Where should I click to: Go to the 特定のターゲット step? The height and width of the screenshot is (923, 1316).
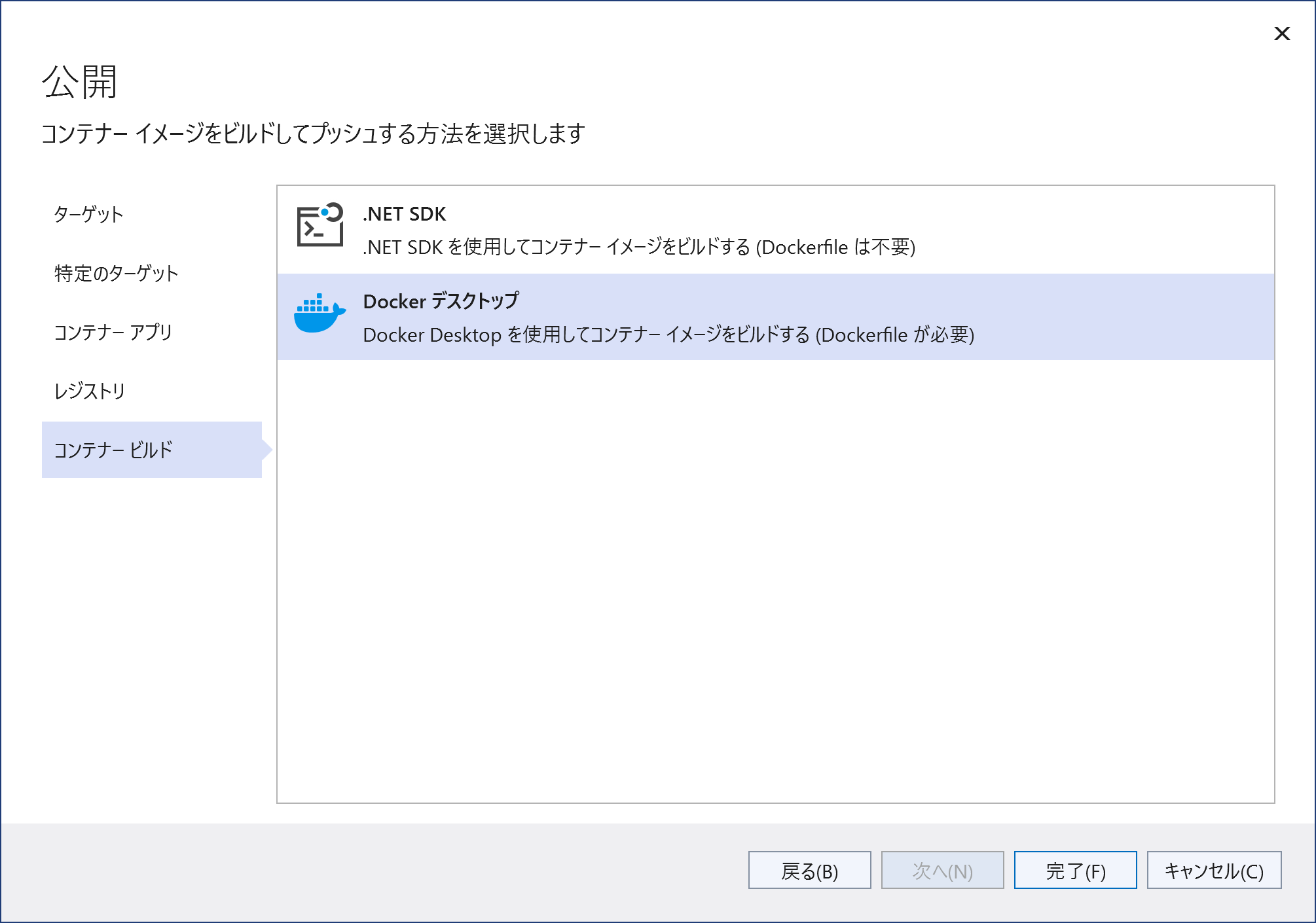pos(116,274)
